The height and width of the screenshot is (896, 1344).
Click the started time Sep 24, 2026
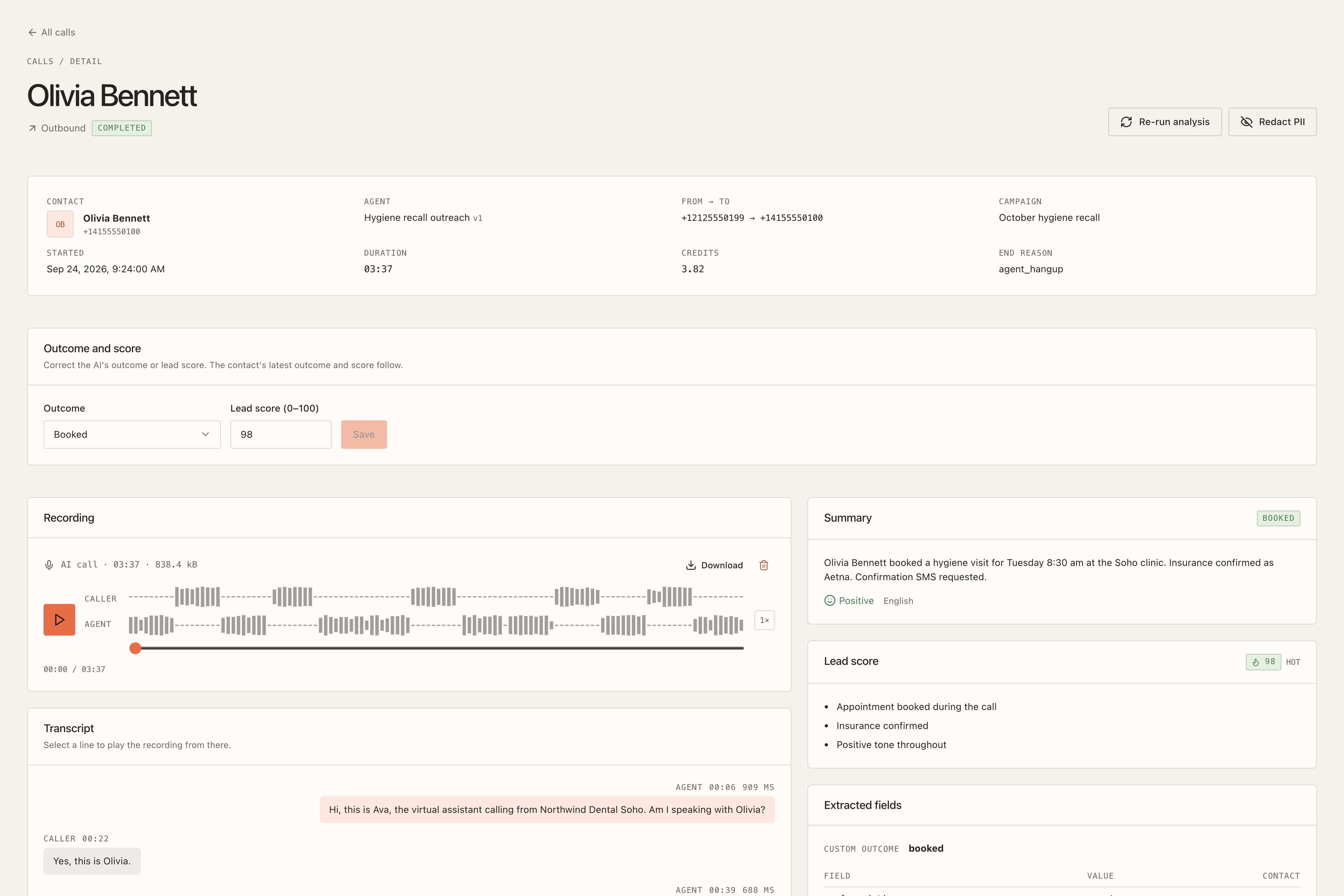pos(106,269)
